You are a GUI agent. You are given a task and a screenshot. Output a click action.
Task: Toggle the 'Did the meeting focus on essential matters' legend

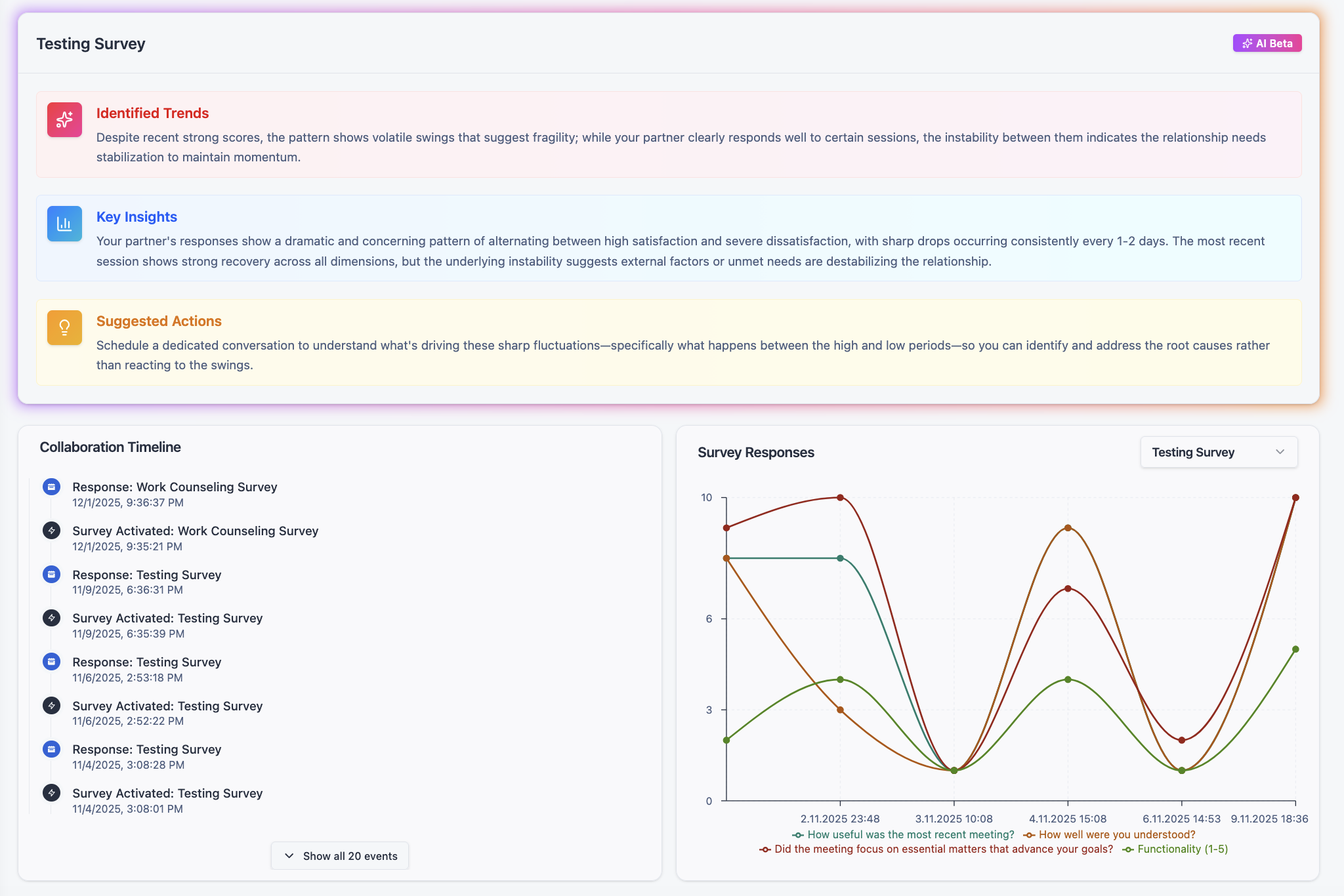click(936, 849)
